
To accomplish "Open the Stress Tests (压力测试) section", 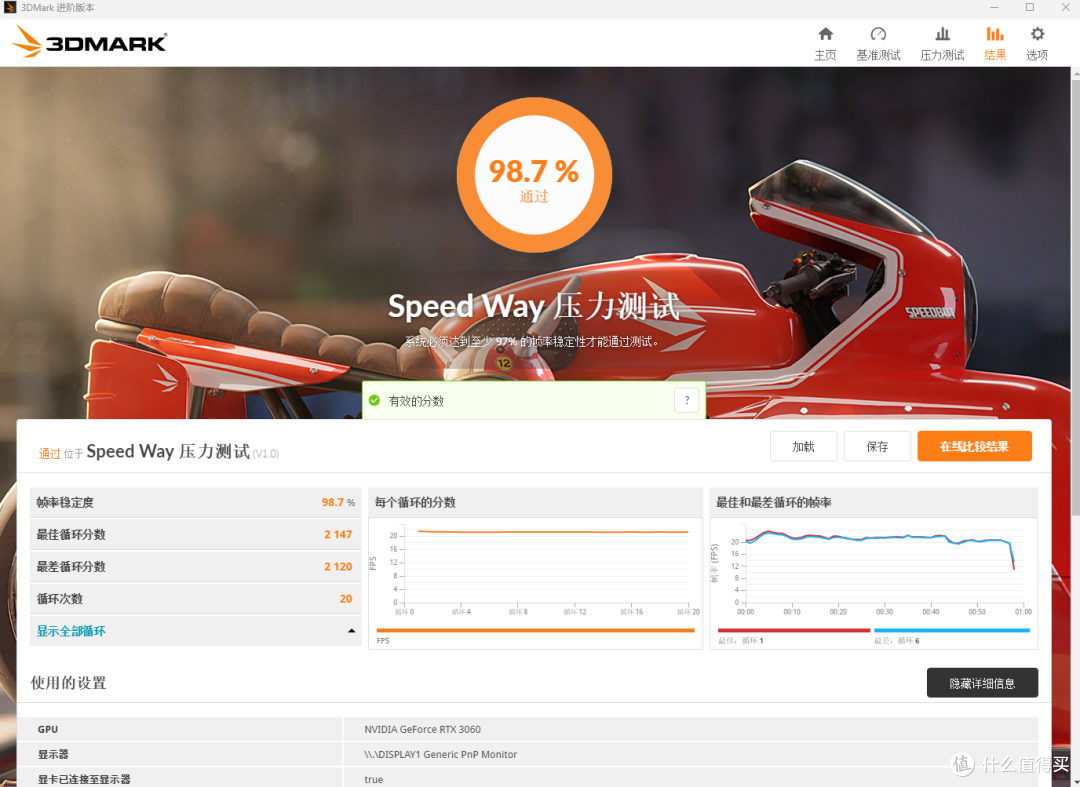I will coord(942,43).
